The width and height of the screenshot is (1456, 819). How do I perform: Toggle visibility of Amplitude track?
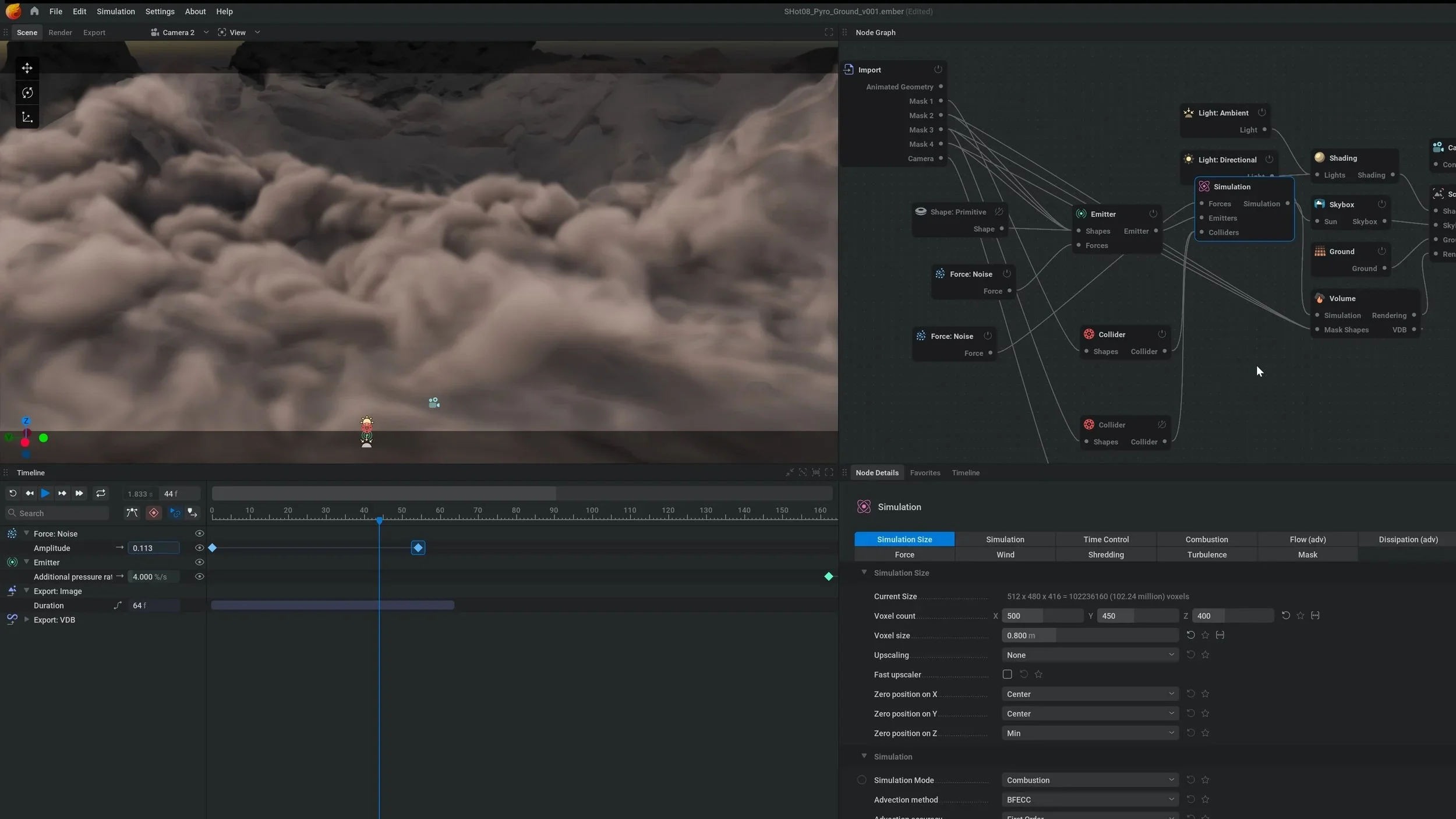tap(199, 548)
